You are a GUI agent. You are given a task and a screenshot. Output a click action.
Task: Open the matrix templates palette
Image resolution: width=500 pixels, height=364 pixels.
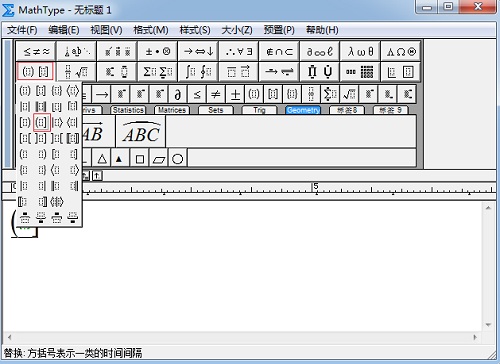(360, 71)
